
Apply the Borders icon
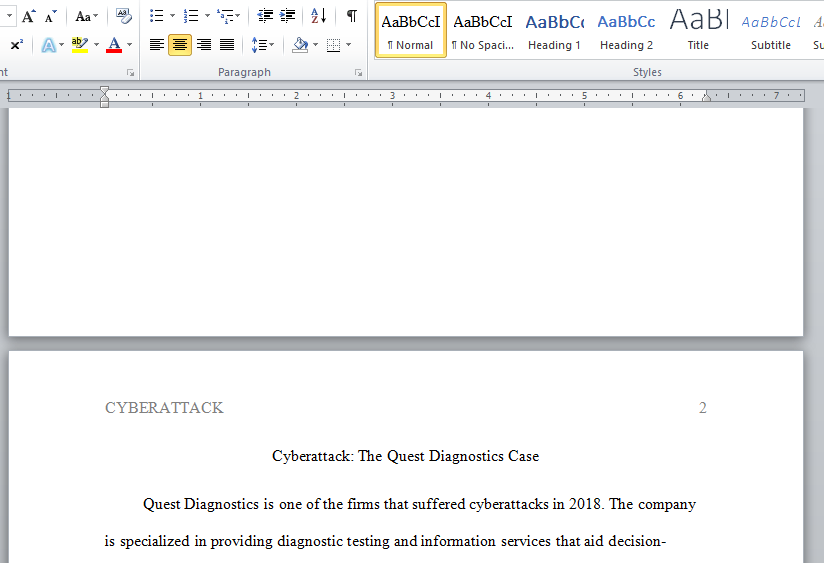click(334, 45)
